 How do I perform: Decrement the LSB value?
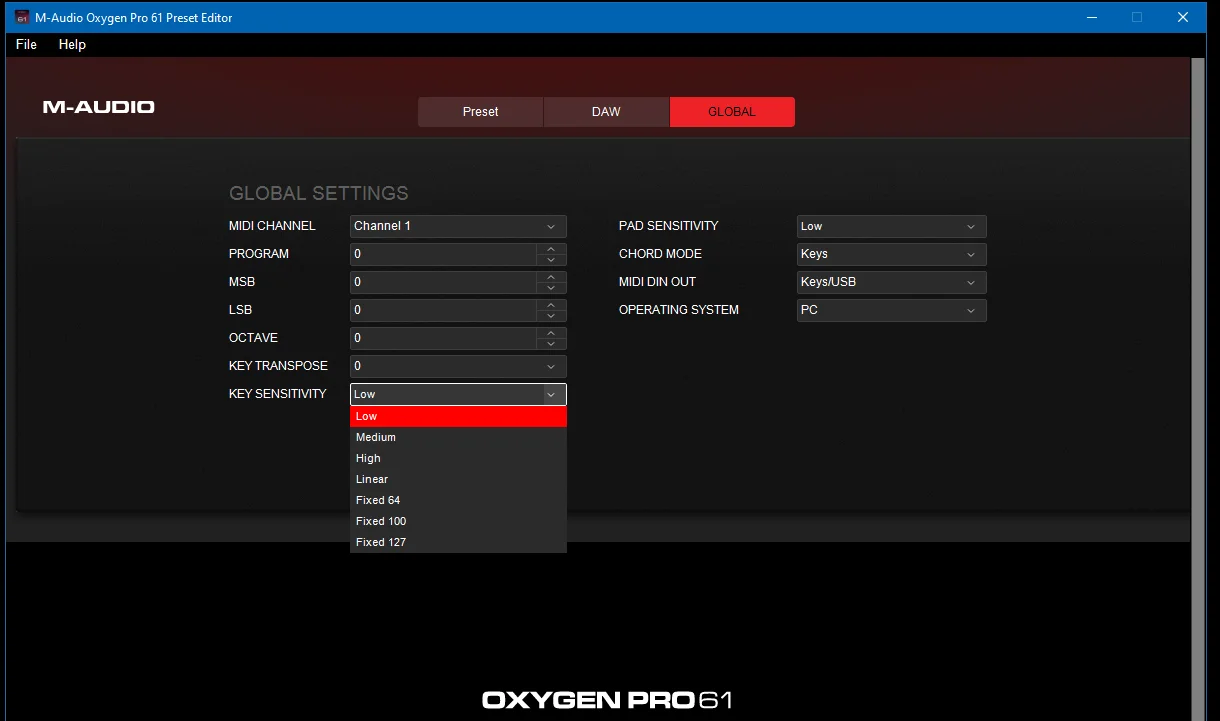click(x=551, y=316)
